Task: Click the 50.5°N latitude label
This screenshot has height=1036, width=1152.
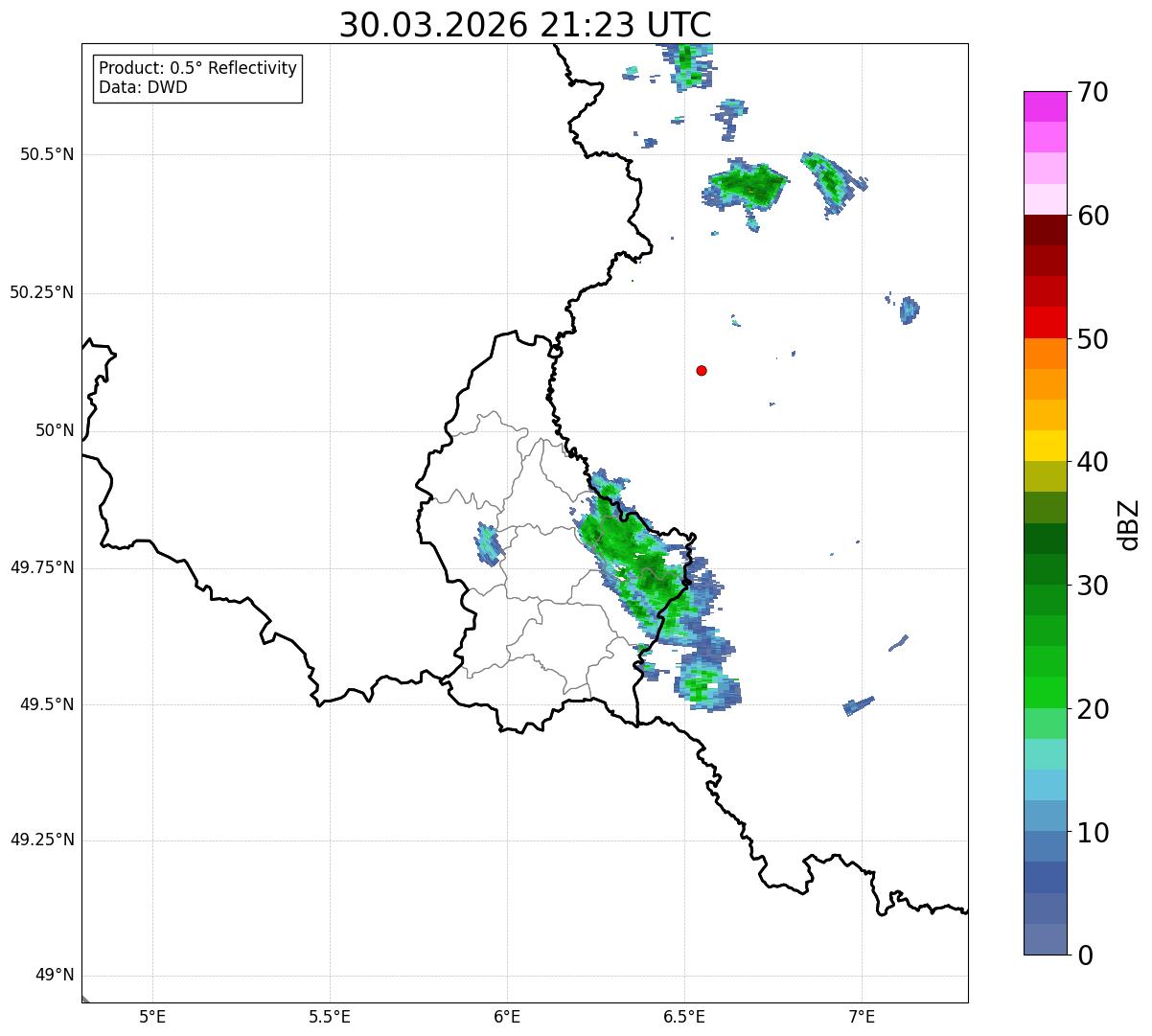Action: [47, 155]
